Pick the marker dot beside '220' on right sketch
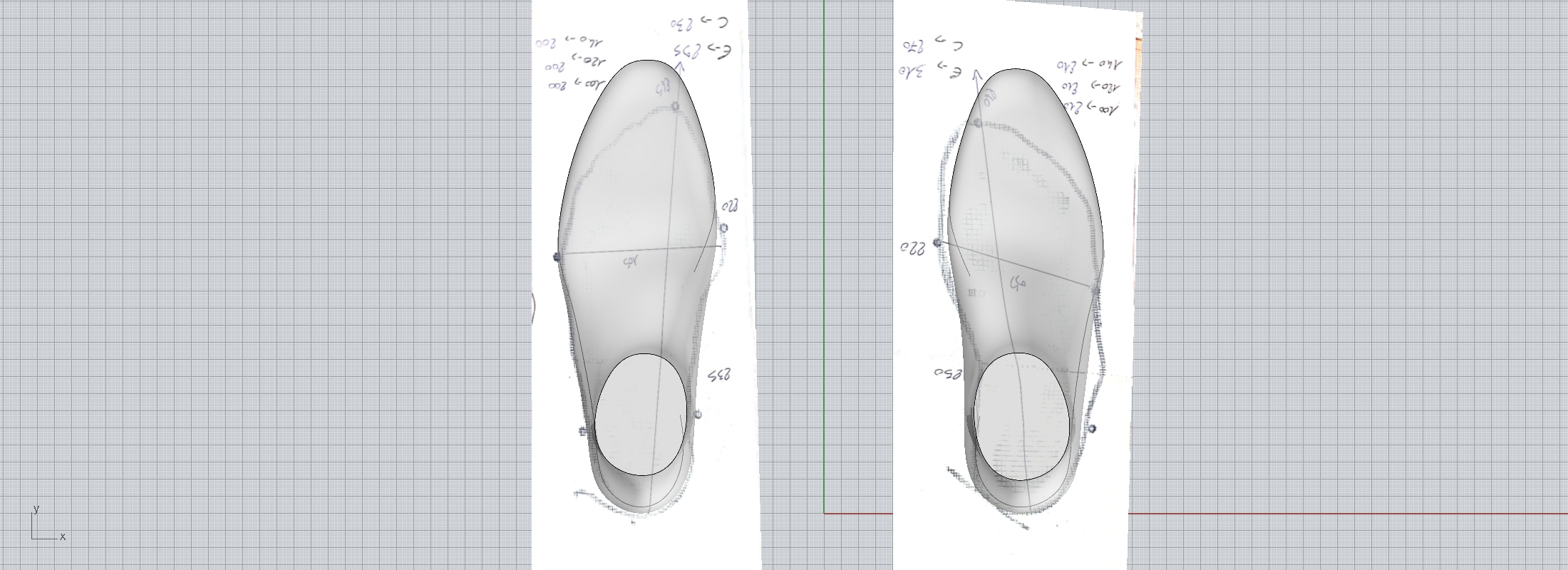The width and height of the screenshot is (1568, 570). [938, 243]
